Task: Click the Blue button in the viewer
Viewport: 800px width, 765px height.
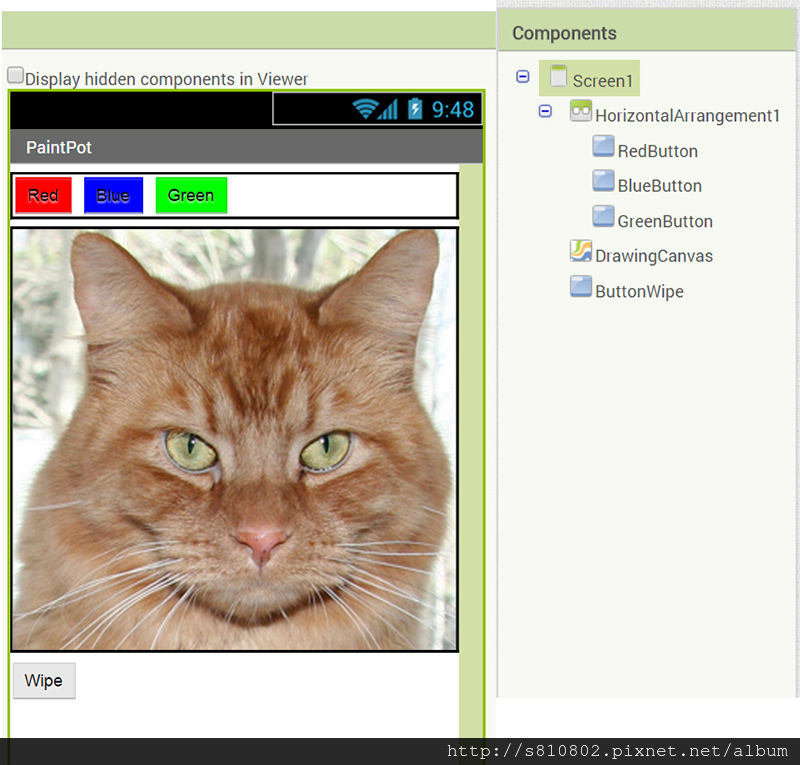Action: pyautogui.click(x=113, y=195)
